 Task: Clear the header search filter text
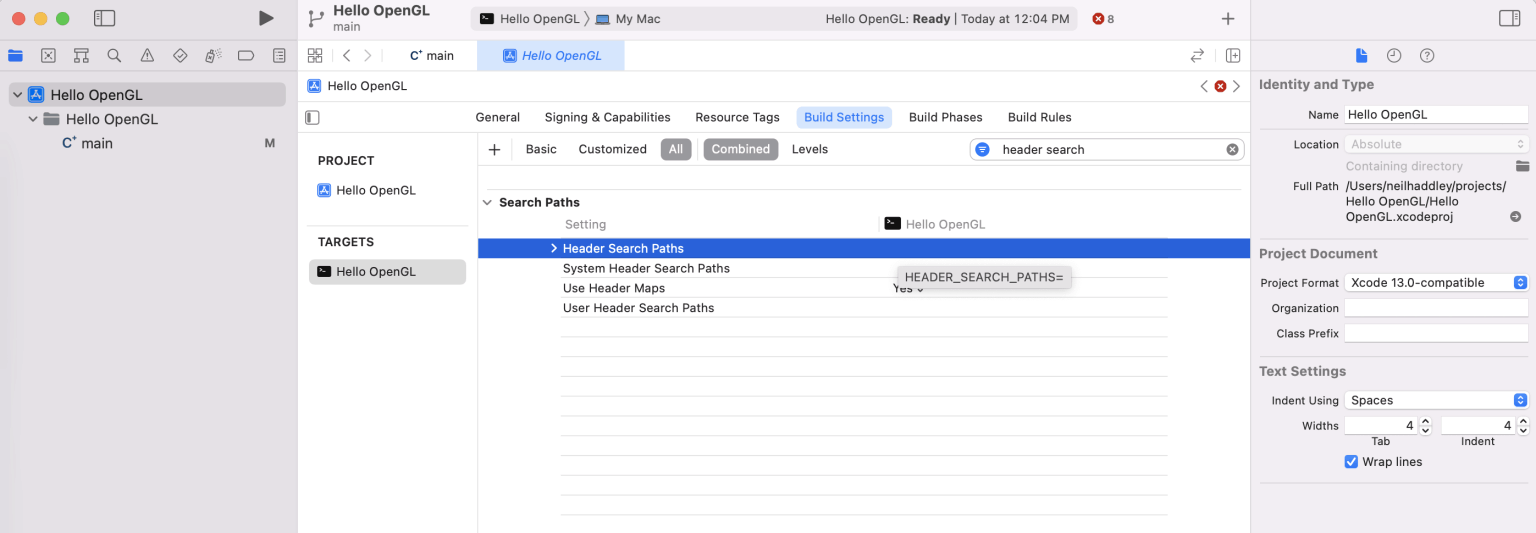pos(1233,150)
